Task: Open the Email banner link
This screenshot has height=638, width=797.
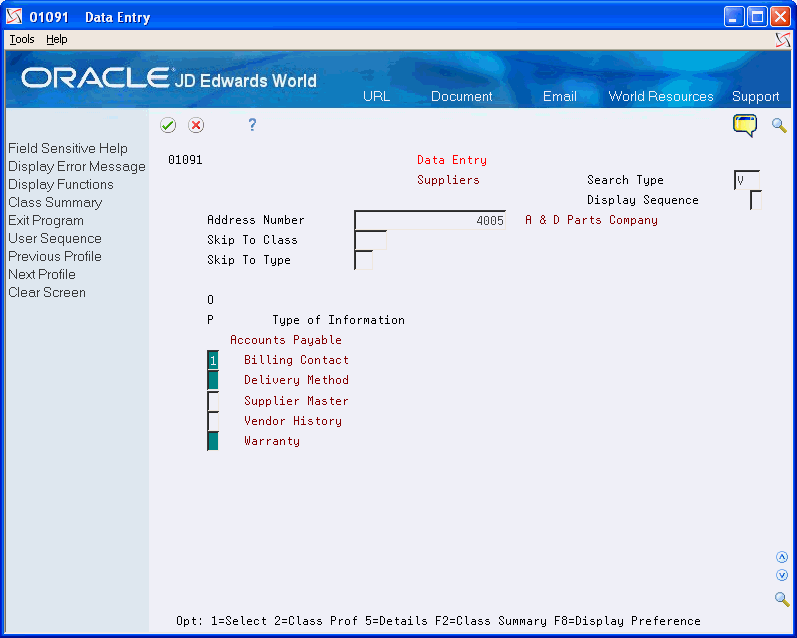Action: (560, 96)
